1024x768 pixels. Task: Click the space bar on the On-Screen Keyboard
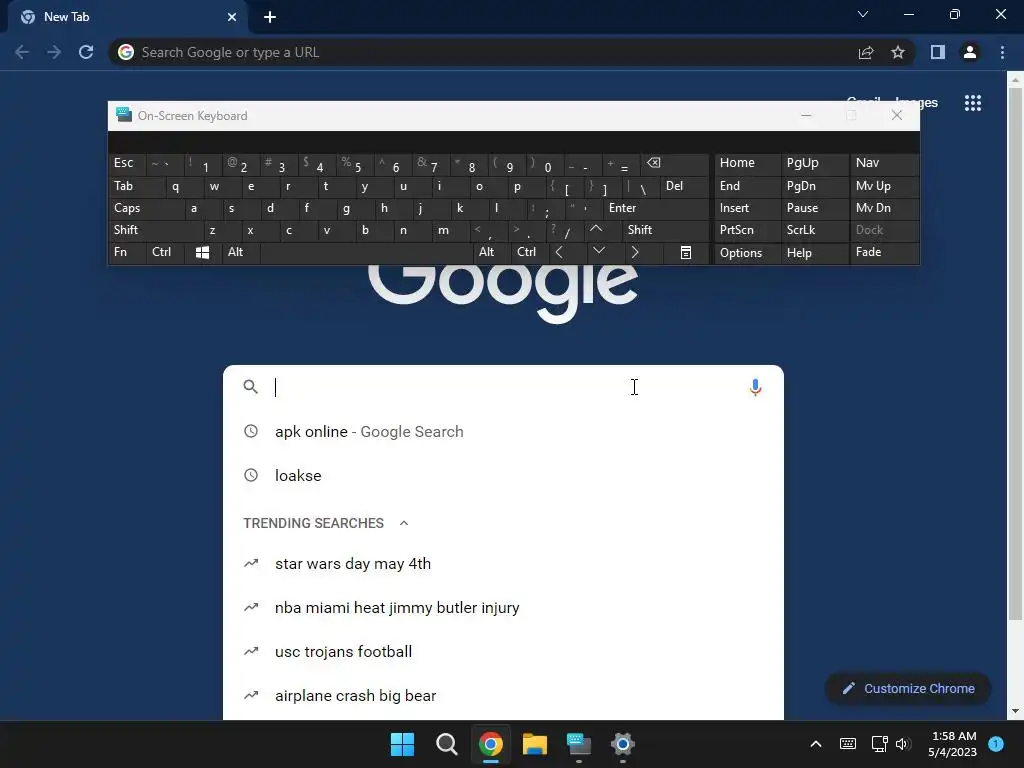click(x=366, y=252)
